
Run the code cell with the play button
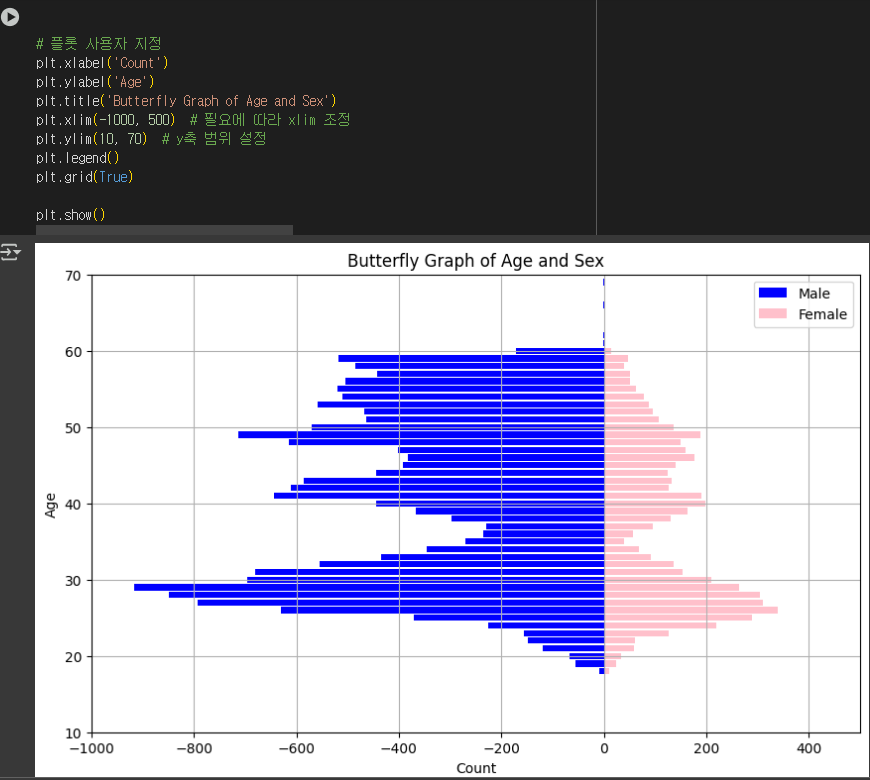(x=9, y=17)
